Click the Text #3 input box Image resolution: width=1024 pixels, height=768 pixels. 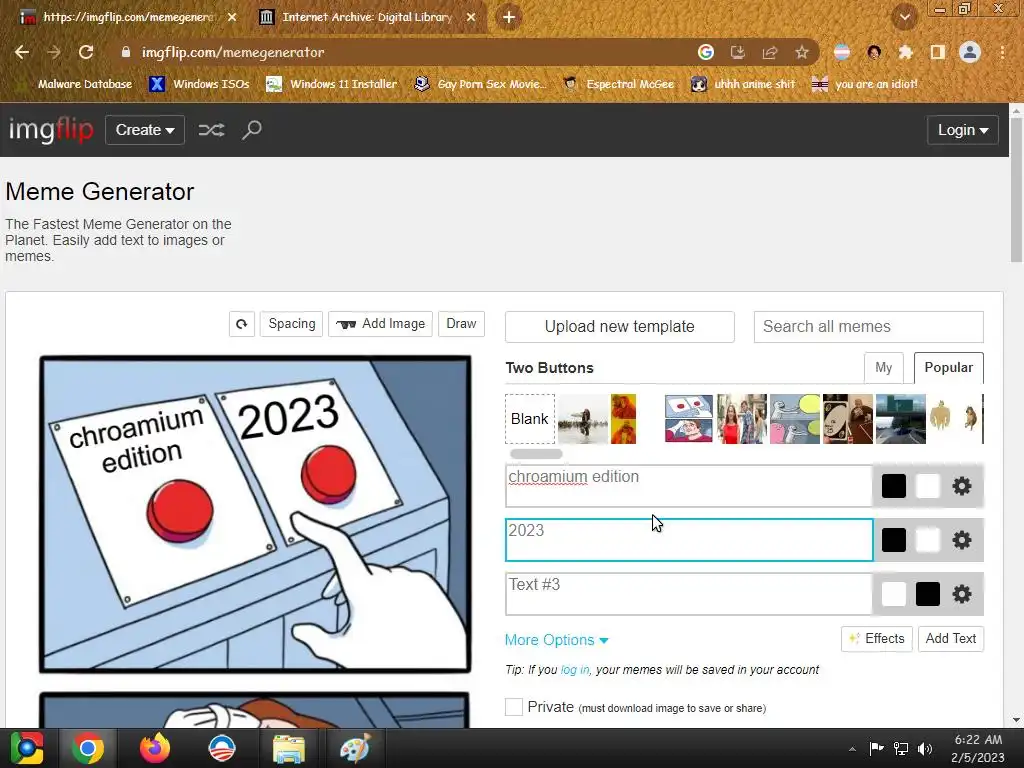tap(689, 594)
